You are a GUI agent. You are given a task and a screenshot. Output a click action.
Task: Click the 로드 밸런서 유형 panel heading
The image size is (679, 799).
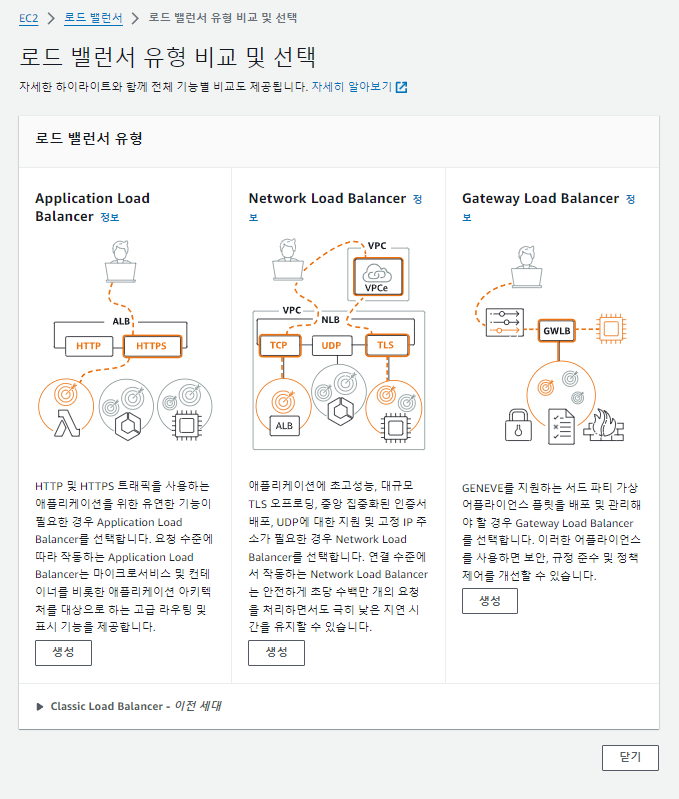click(89, 138)
